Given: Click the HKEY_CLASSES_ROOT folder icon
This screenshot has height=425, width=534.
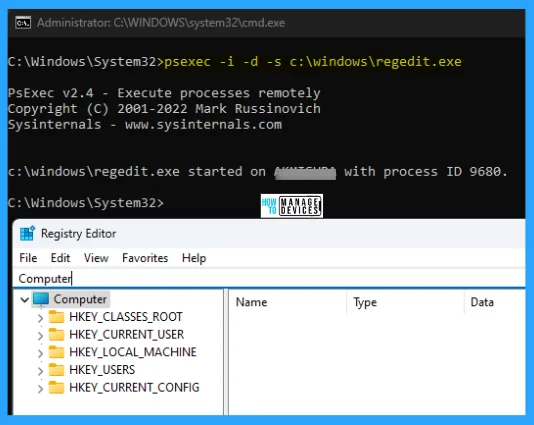Looking at the screenshot, I should click(x=56, y=317).
